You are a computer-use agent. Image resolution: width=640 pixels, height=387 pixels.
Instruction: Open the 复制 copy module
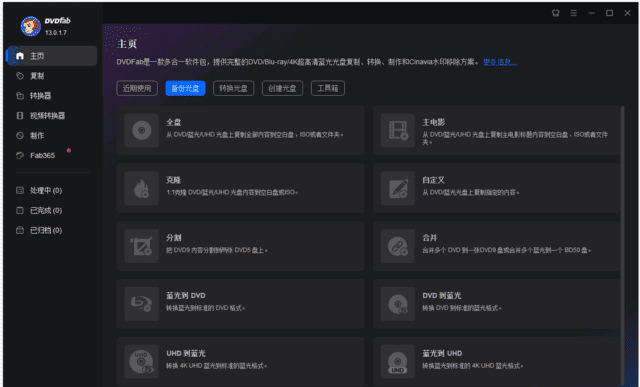point(52,76)
